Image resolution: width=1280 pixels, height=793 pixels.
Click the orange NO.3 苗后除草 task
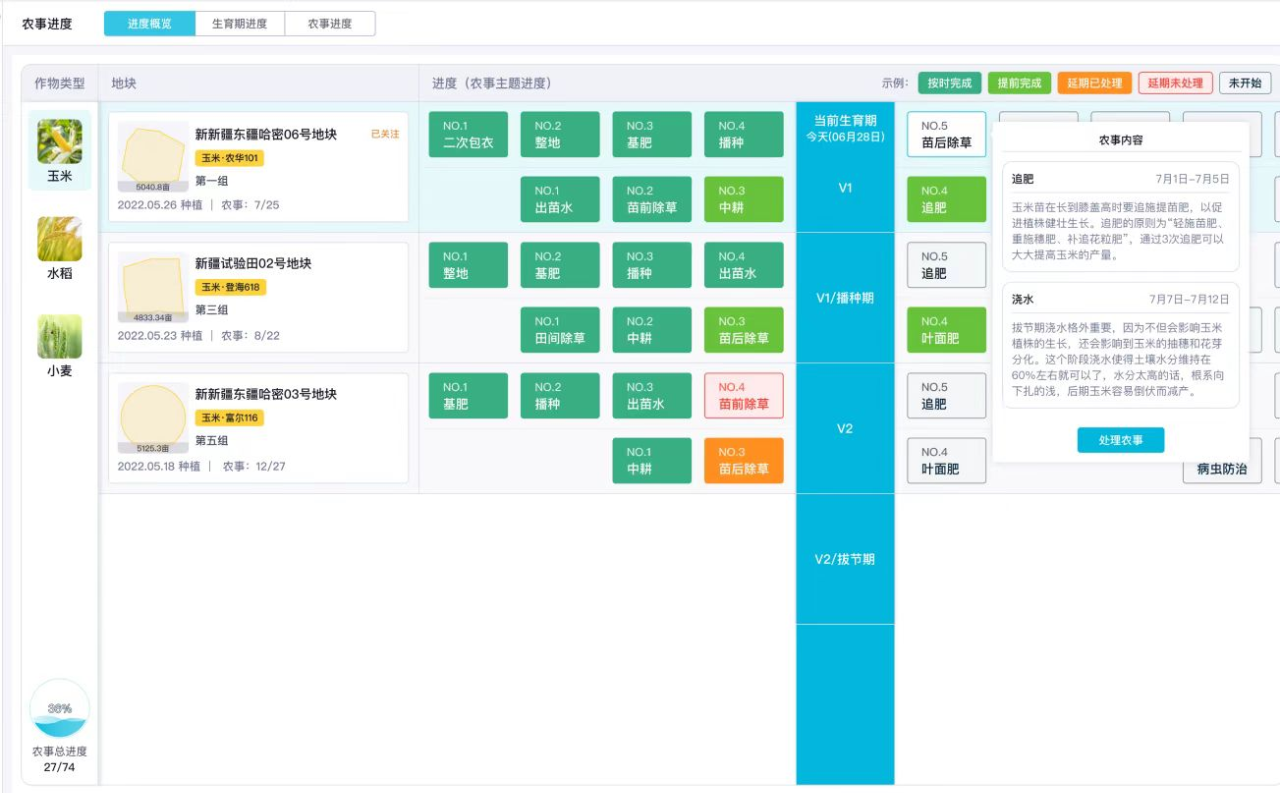pos(743,461)
